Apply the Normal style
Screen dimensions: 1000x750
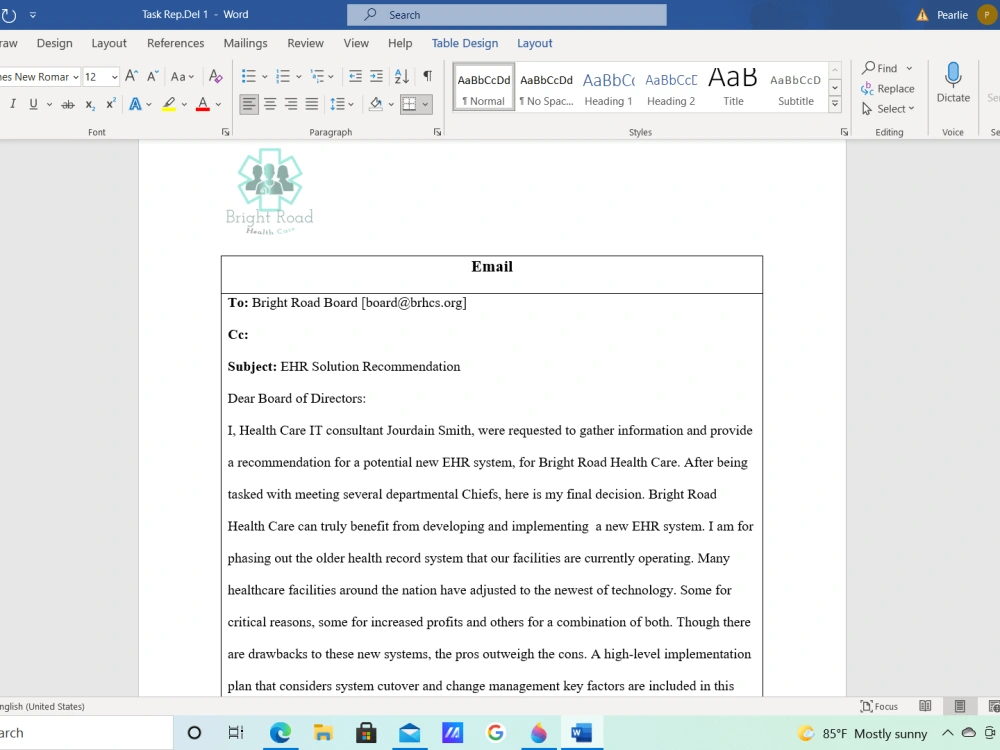[483, 88]
